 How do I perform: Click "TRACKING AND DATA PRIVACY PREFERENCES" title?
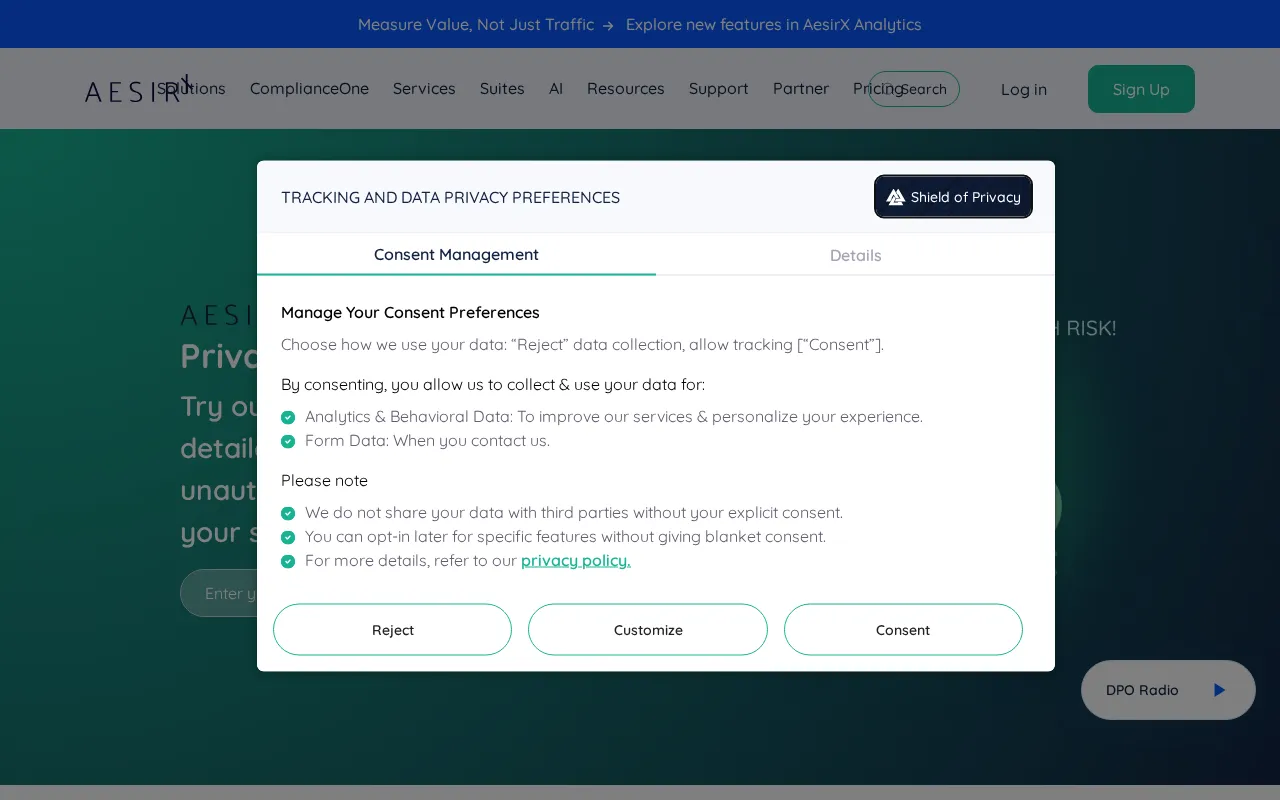click(x=450, y=197)
